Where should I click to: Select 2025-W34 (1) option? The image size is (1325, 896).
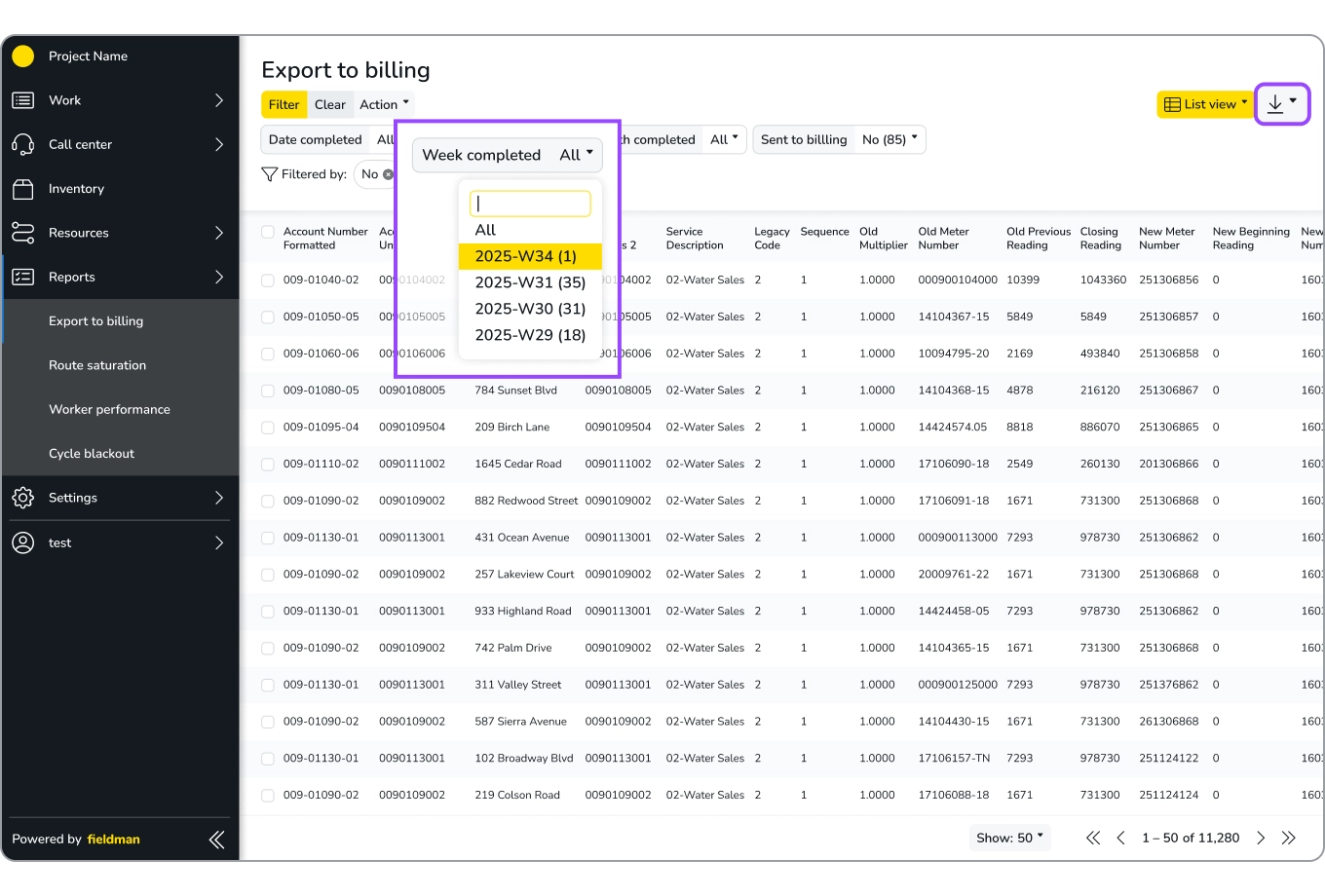click(530, 256)
